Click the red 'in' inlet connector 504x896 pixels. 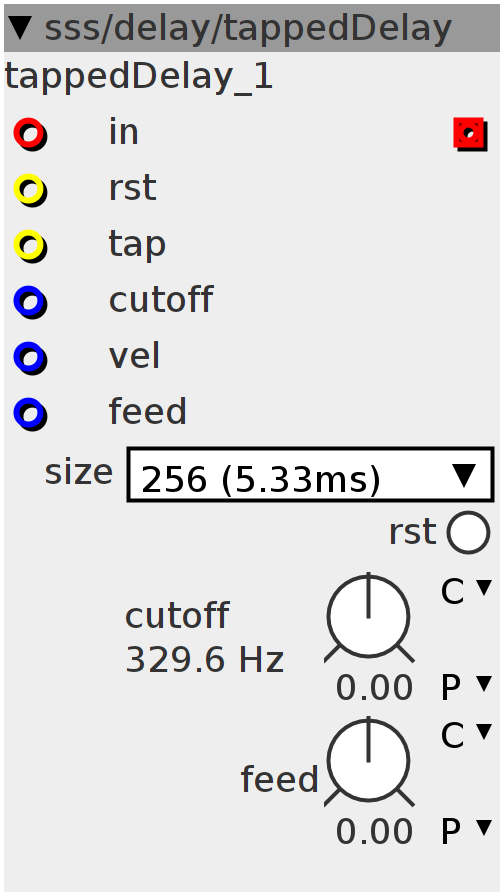[x=30, y=134]
